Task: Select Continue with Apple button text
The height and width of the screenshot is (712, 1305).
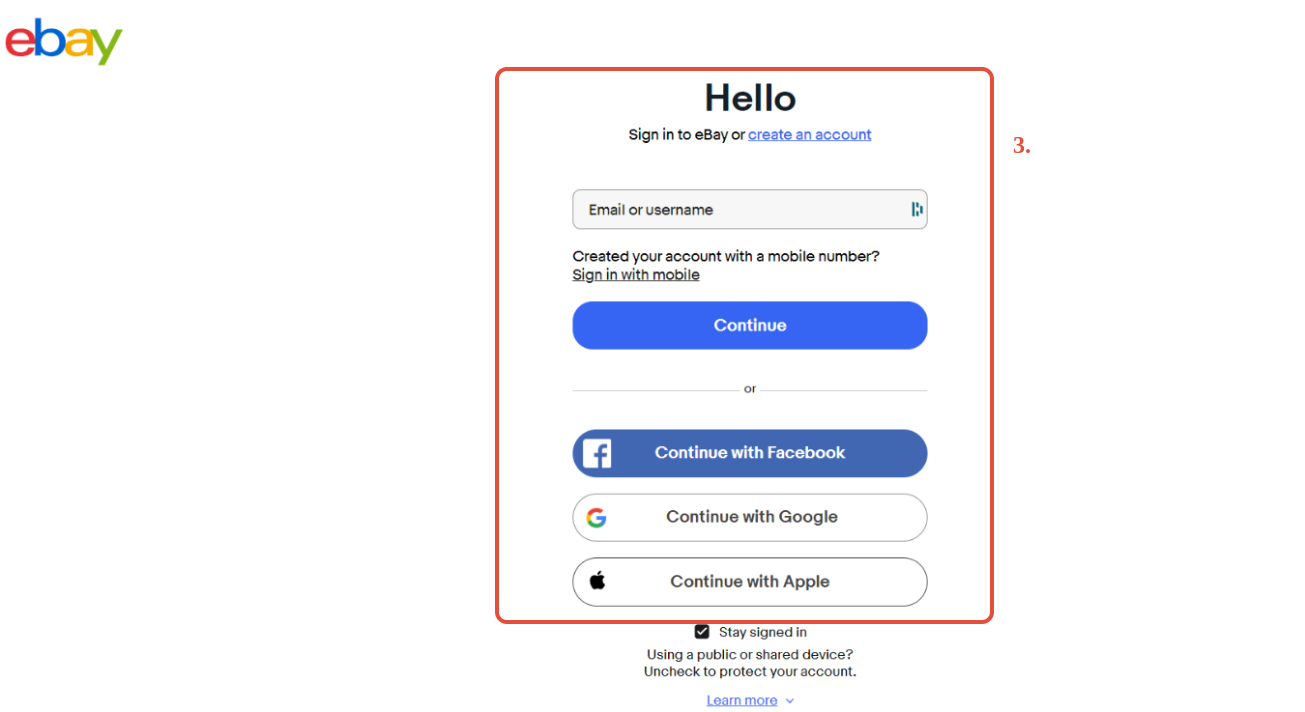Action: pos(750,581)
